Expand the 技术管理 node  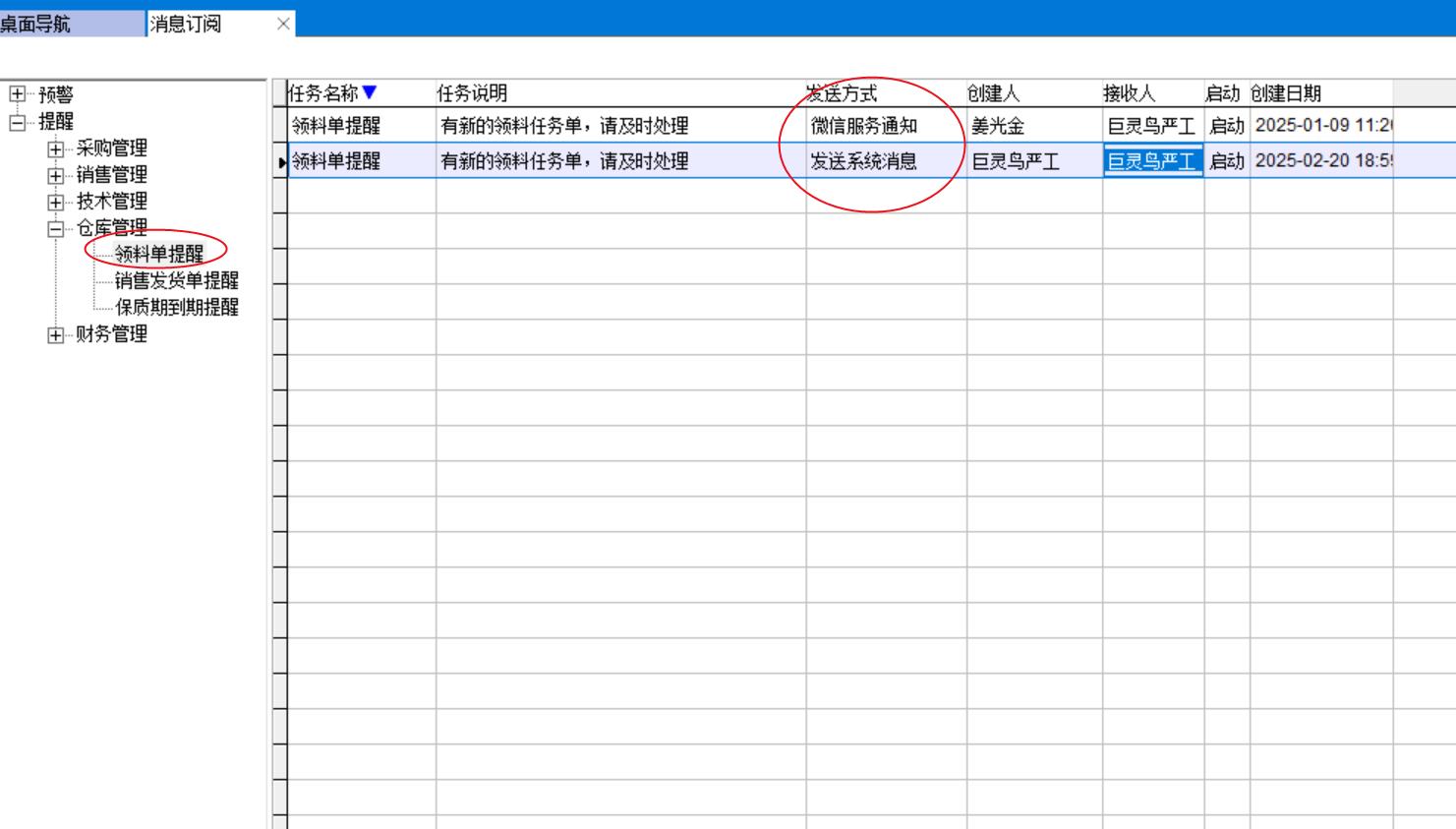pos(55,203)
